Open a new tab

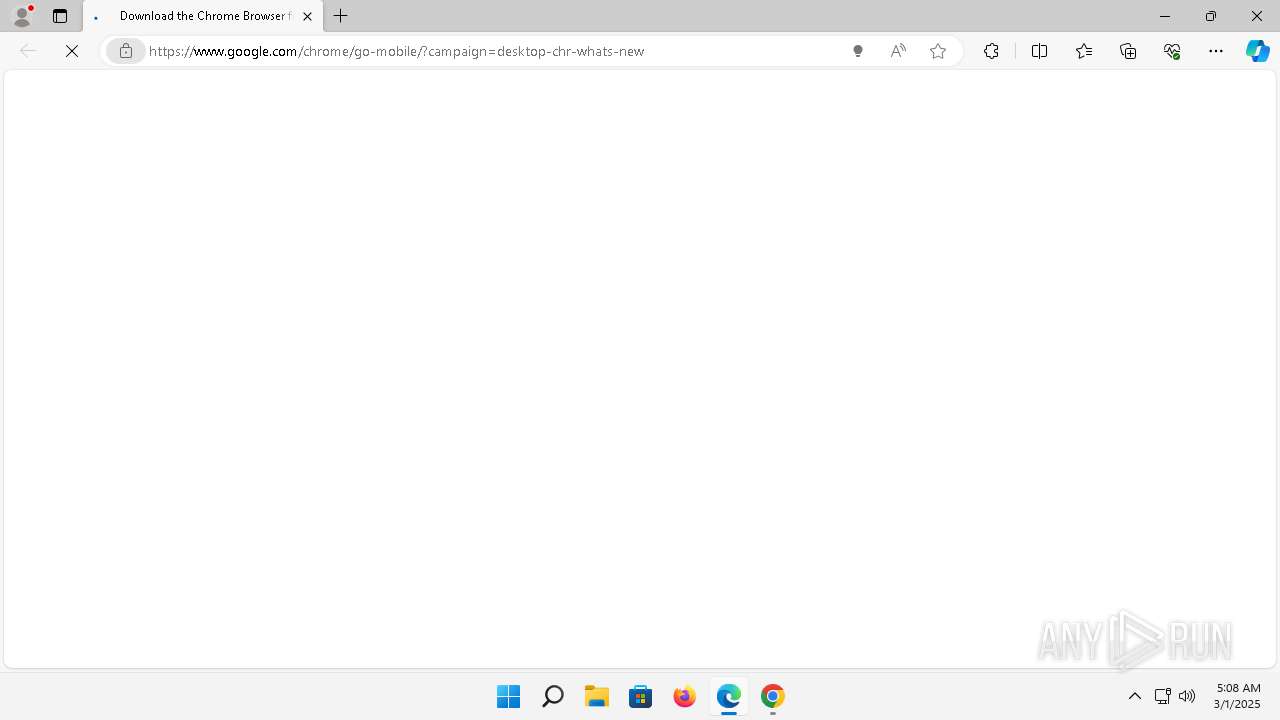341,16
